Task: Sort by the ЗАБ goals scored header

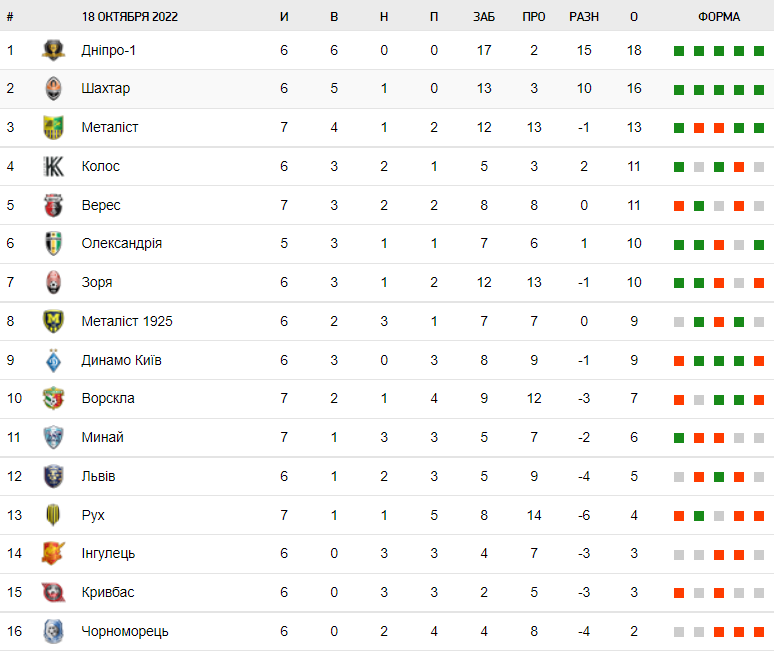Action: click(484, 17)
